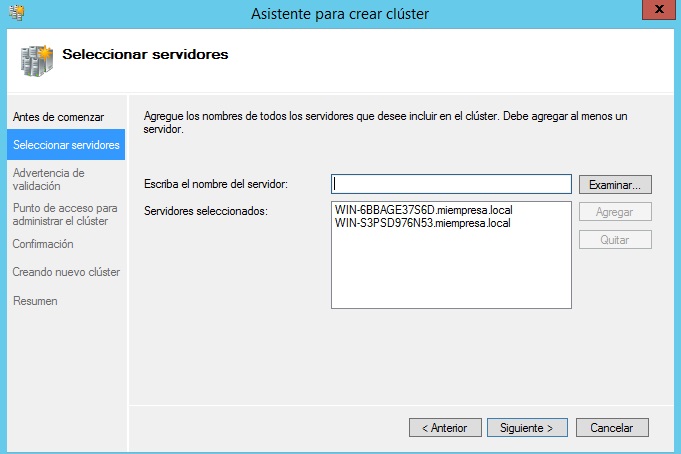Select the Seleccionar servidores step in sidebar
The image size is (681, 454).
66,145
